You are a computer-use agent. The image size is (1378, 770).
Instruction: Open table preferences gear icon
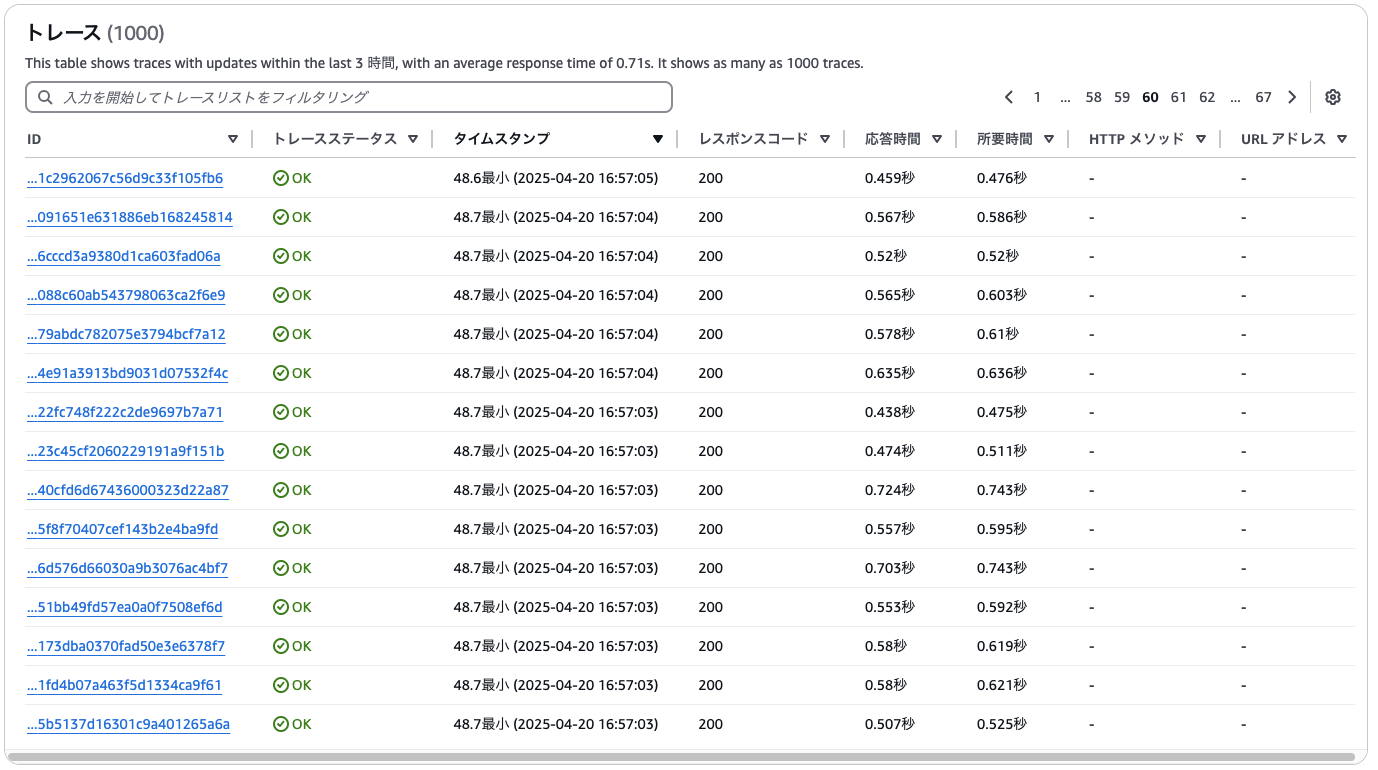click(1332, 97)
